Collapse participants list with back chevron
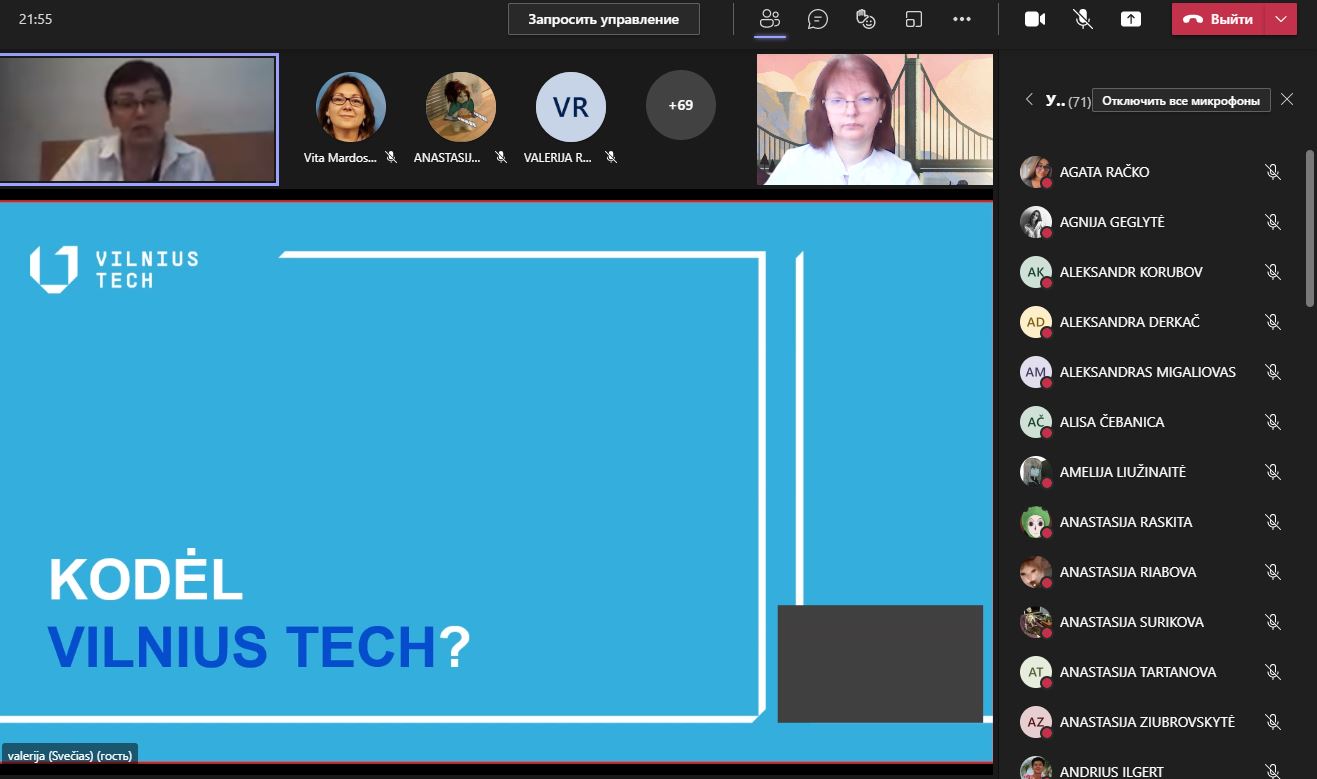 coord(1029,100)
